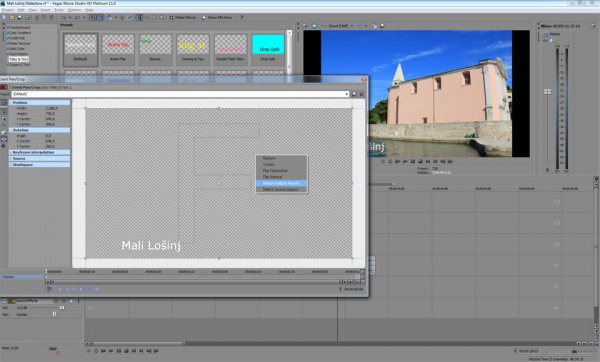This screenshot has height=362, width=600.
Task: Click the Position keyframe track label
Action: click(22, 277)
